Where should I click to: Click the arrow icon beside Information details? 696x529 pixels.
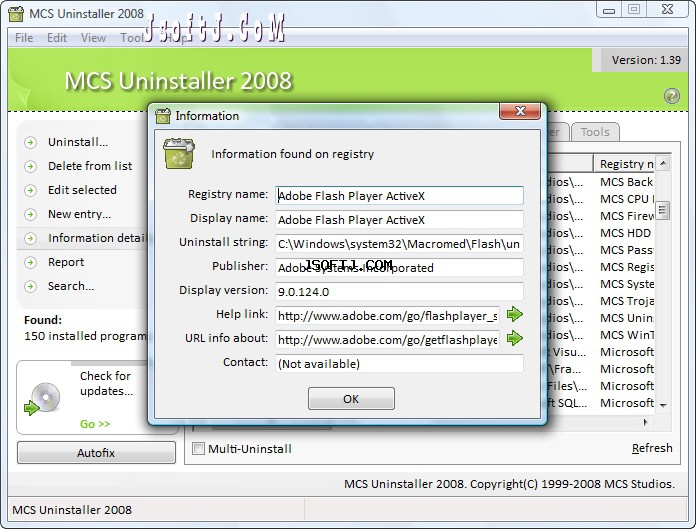pyautogui.click(x=30, y=238)
